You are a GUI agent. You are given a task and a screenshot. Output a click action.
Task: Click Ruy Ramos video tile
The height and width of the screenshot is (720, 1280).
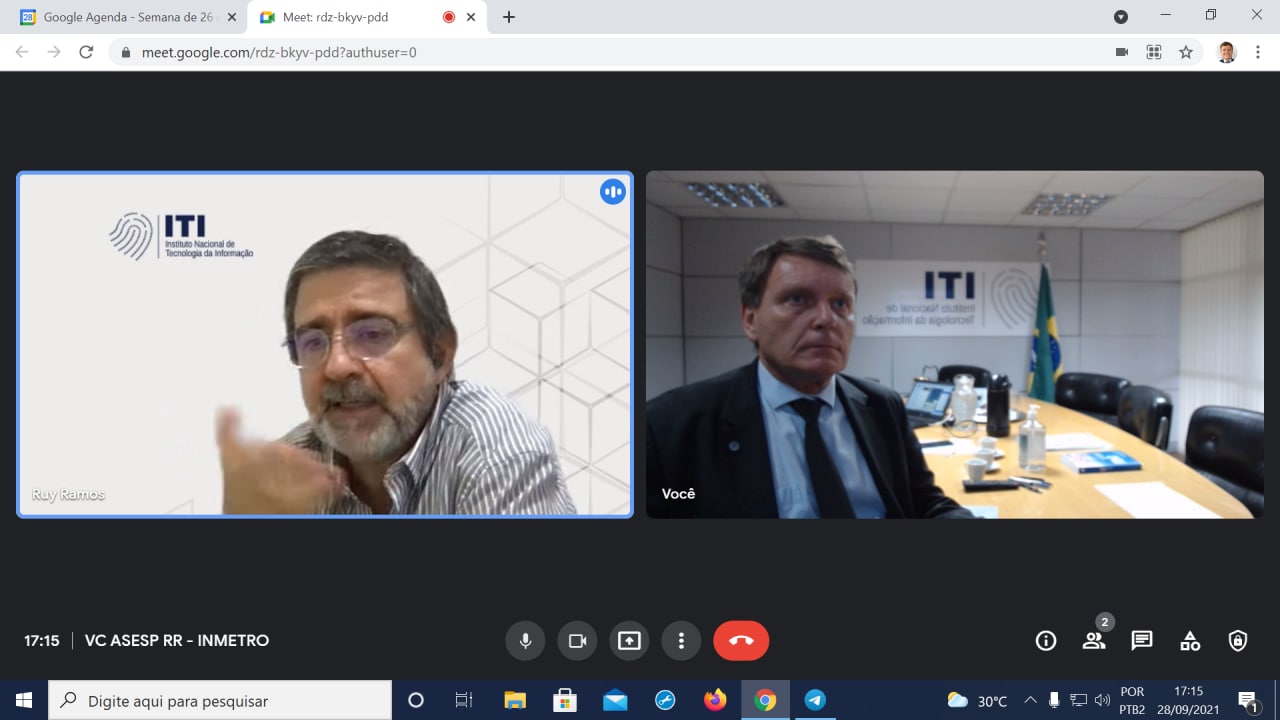coord(325,345)
